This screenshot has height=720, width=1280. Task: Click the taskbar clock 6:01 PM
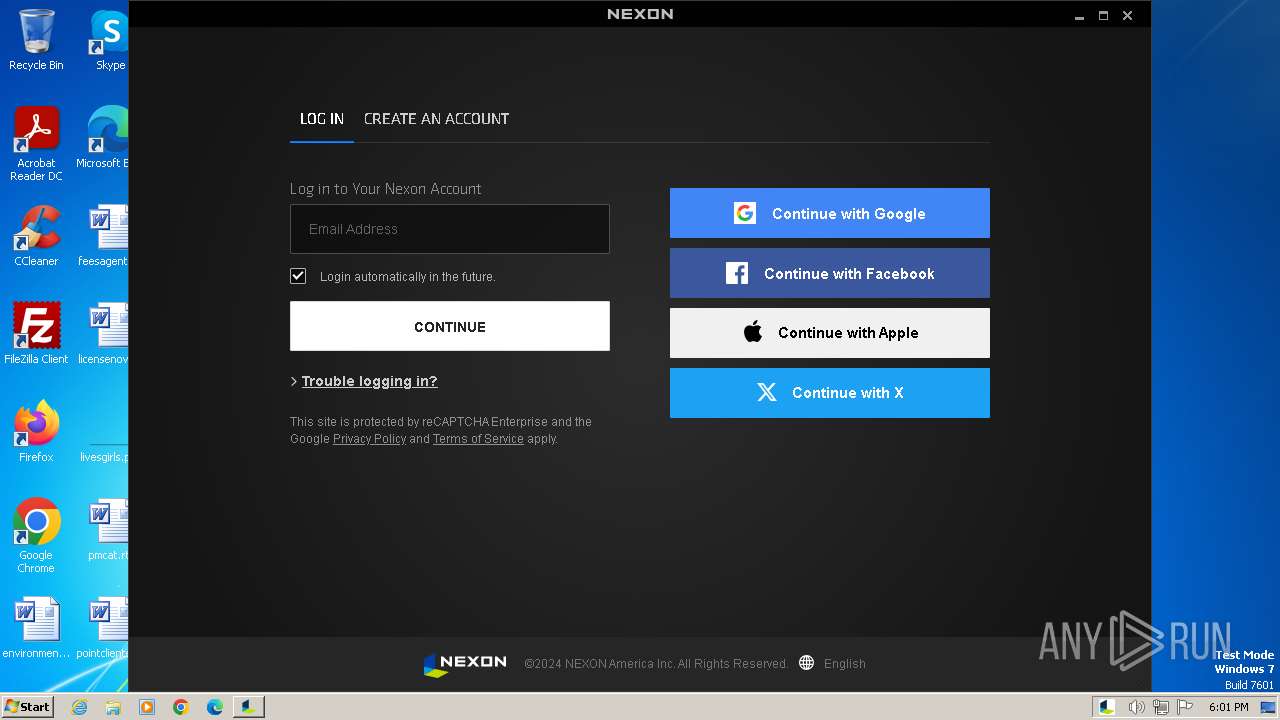[x=1228, y=707]
